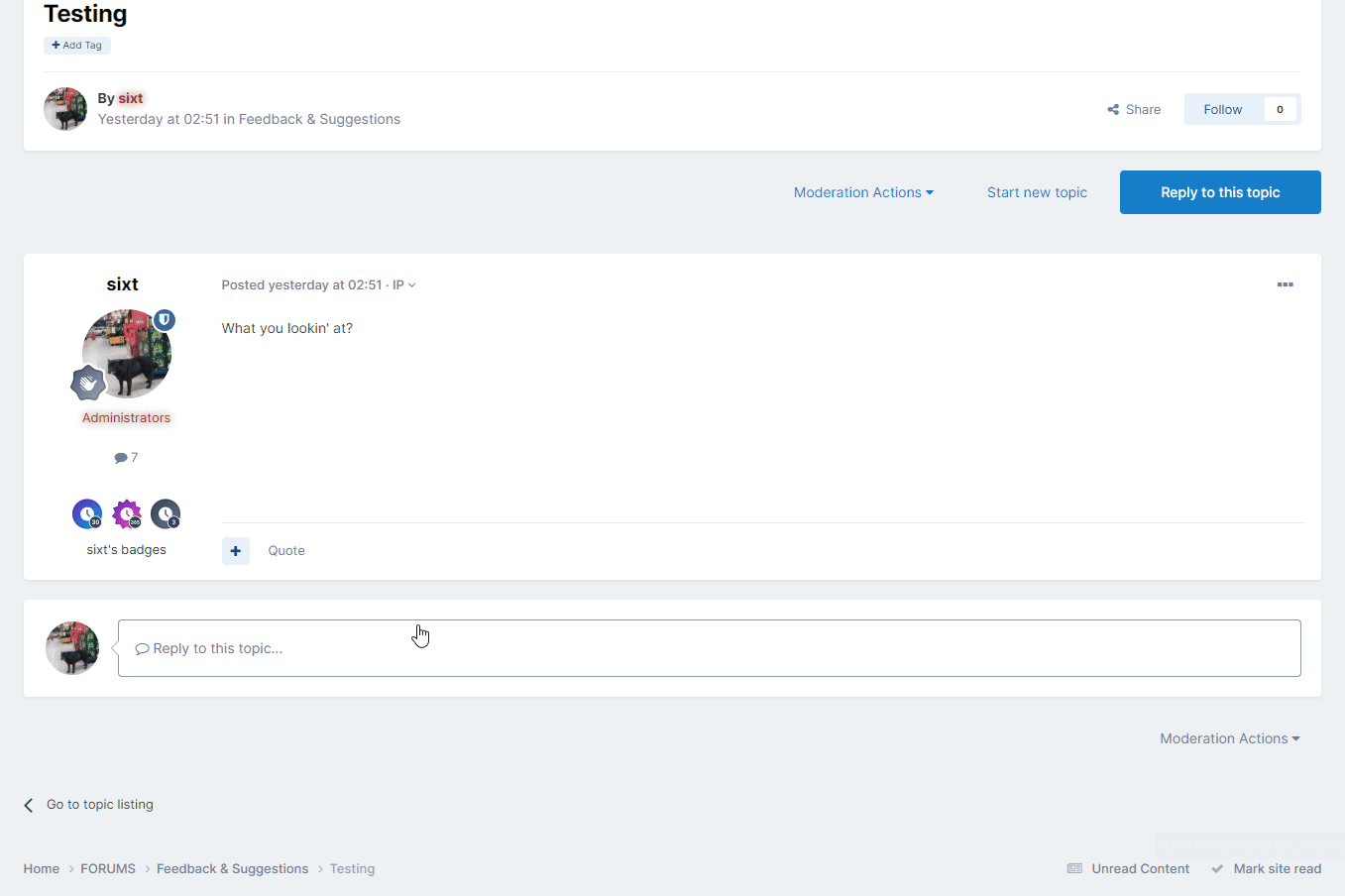Follow this topic
Viewport: 1345px width, 896px height.
point(1221,109)
